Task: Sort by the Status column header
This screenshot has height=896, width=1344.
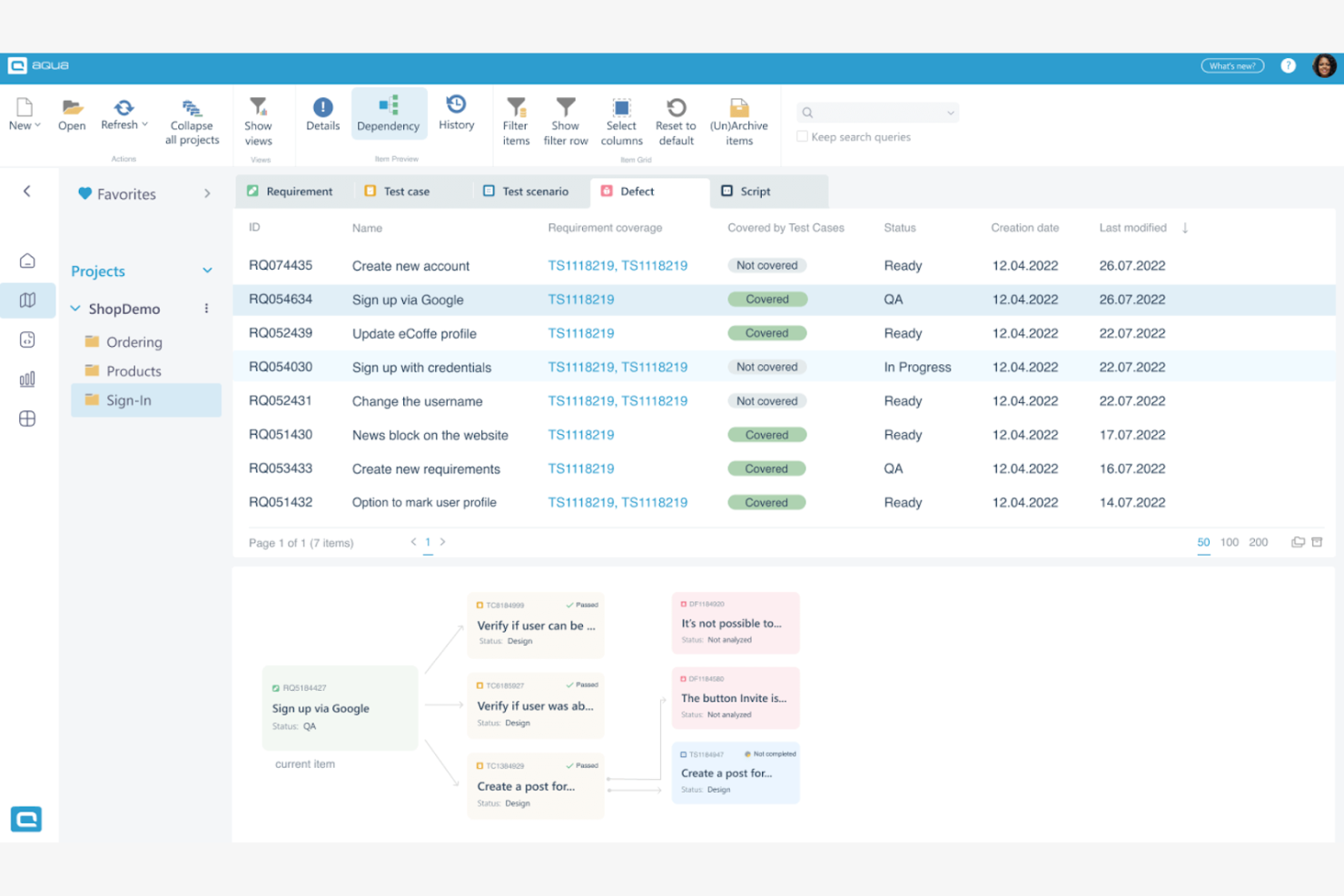Action: (x=900, y=228)
